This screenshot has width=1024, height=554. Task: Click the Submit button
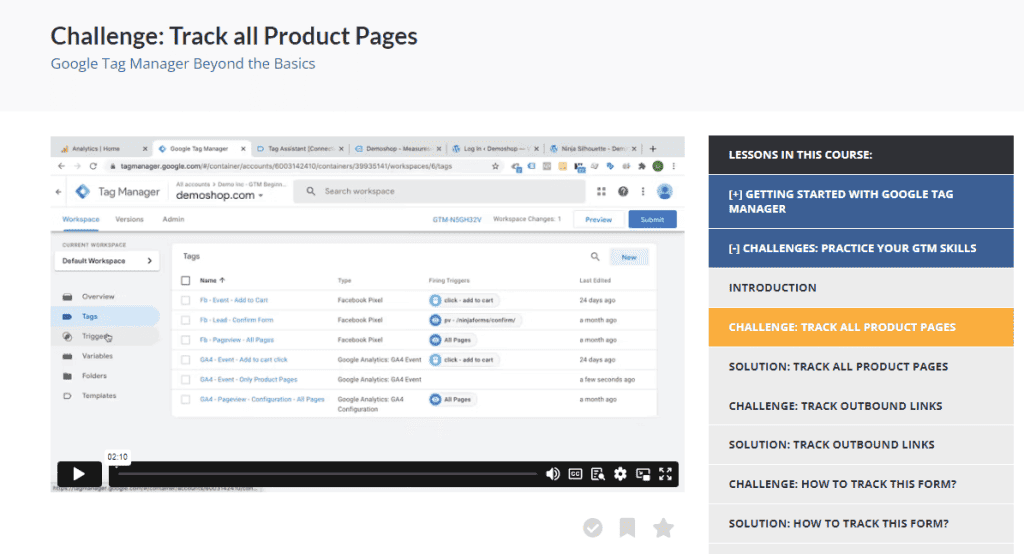[652, 220]
